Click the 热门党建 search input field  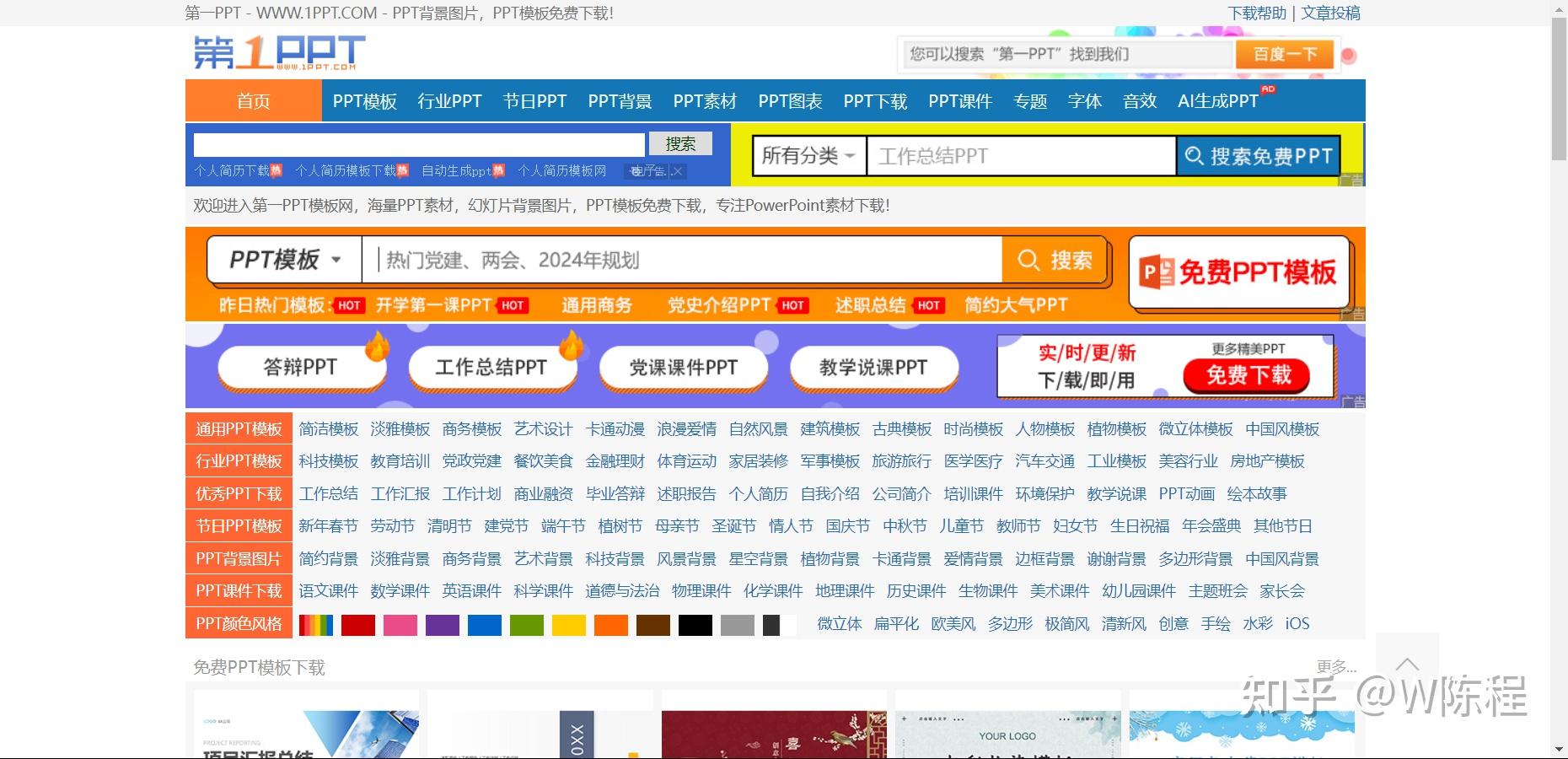coord(674,260)
